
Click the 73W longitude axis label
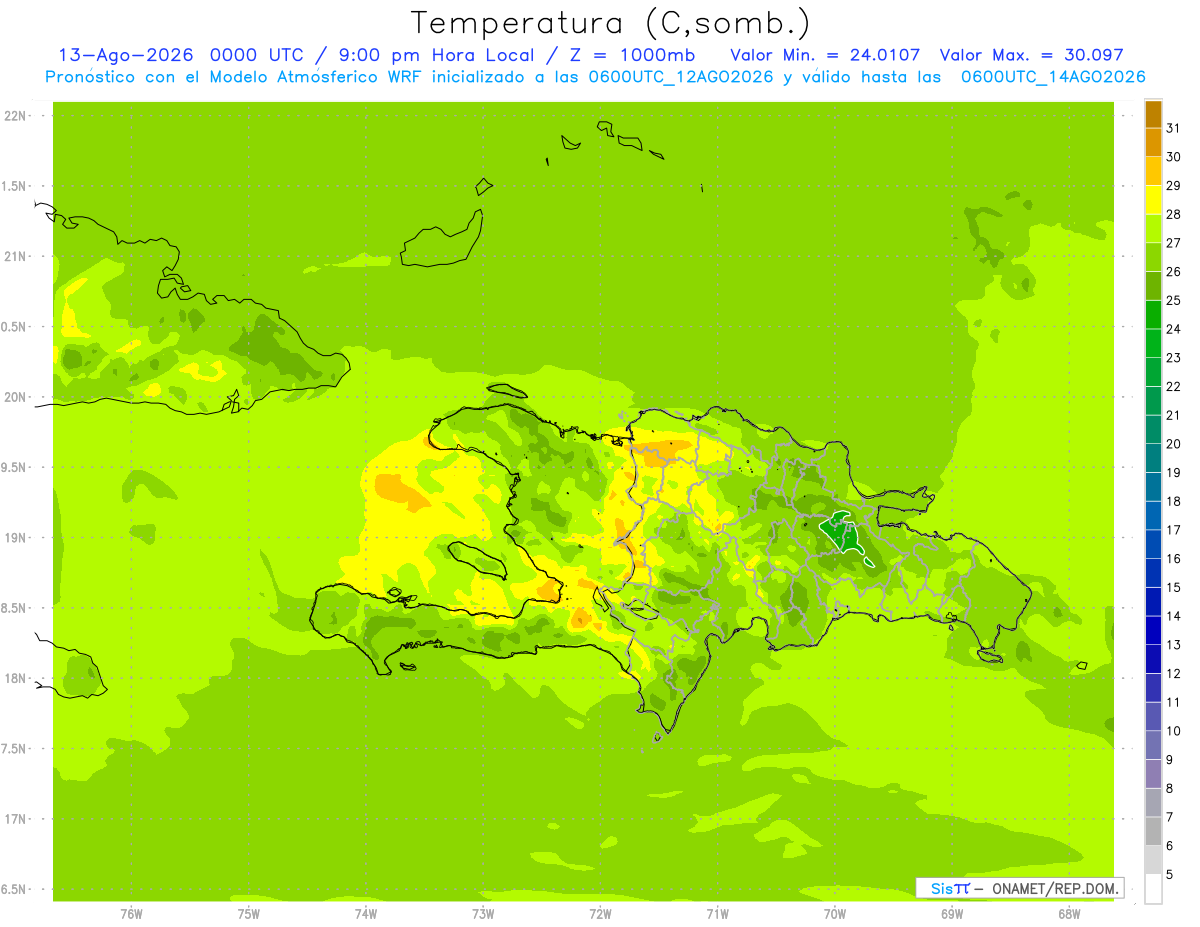pyautogui.click(x=483, y=914)
